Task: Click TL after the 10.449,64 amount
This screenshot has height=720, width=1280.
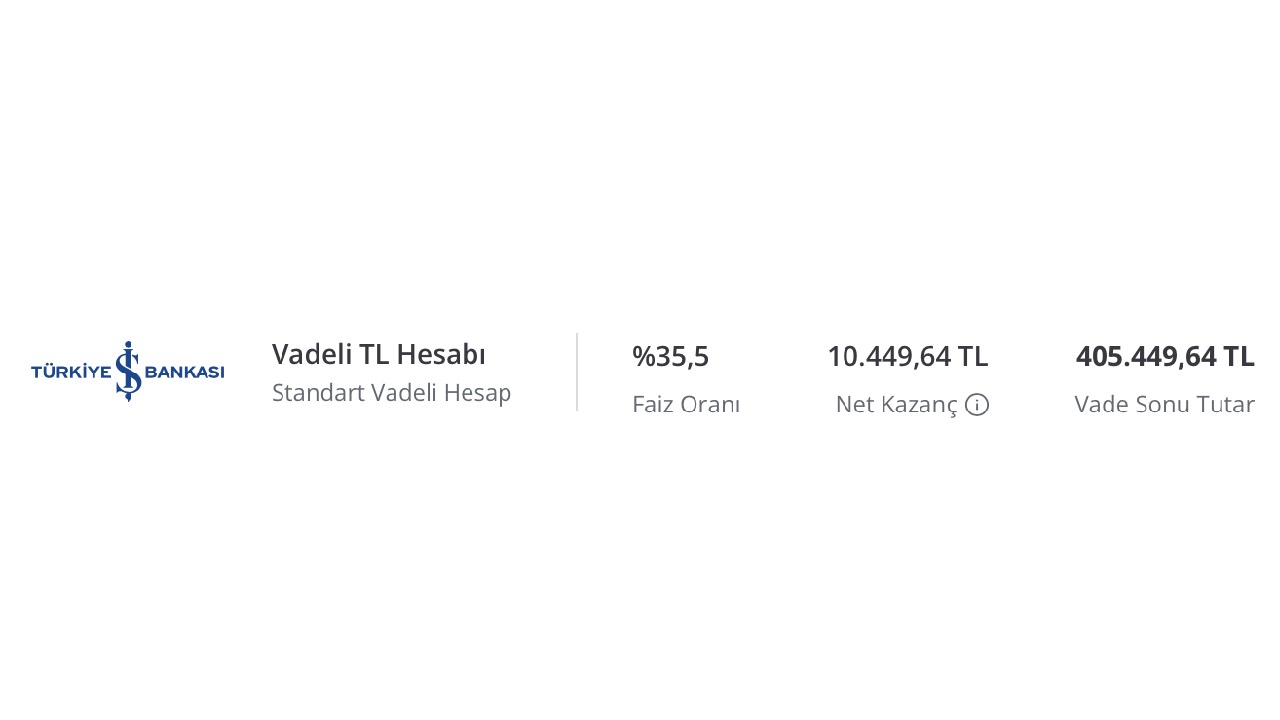Action: pos(972,356)
